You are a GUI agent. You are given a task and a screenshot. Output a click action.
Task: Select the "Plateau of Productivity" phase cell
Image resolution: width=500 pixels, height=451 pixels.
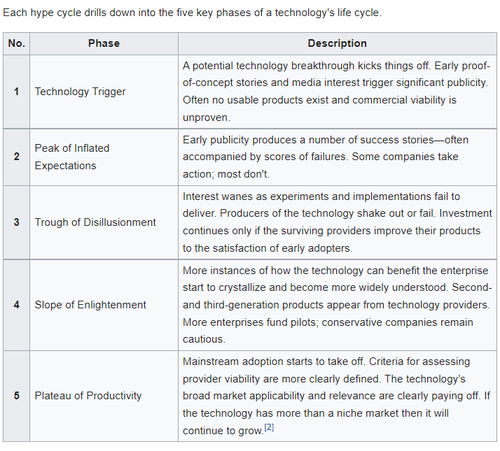pyautogui.click(x=104, y=396)
